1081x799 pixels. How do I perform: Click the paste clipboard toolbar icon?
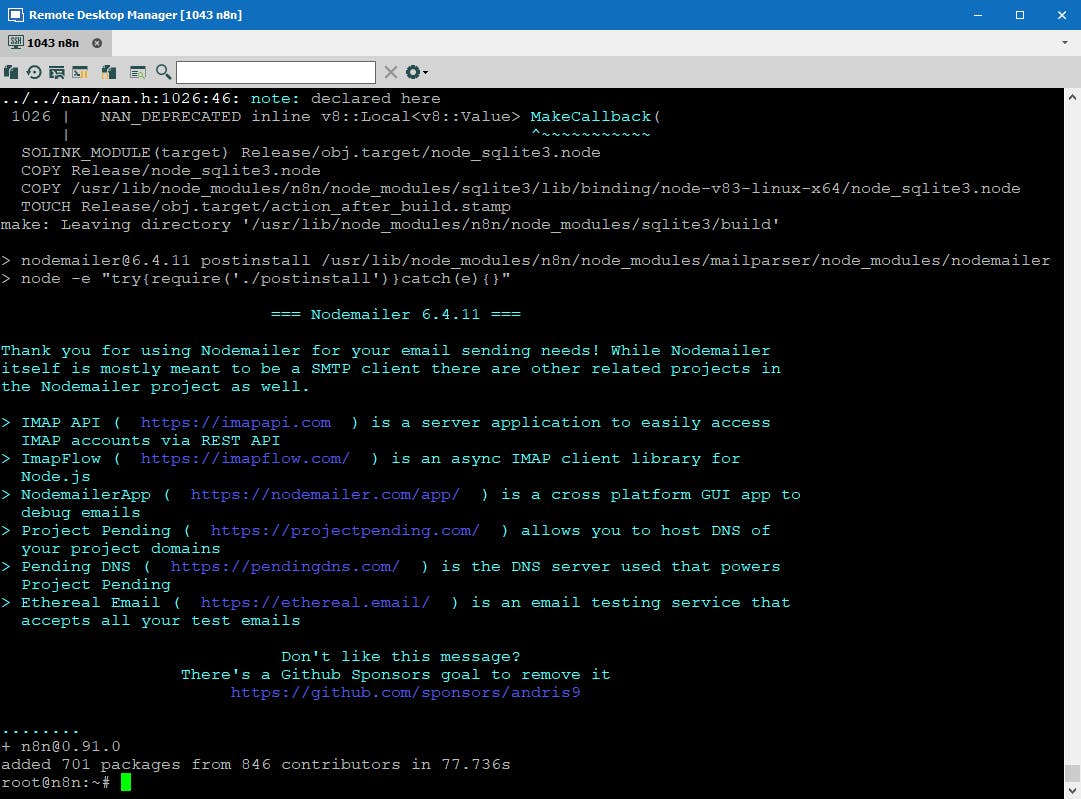(x=109, y=72)
